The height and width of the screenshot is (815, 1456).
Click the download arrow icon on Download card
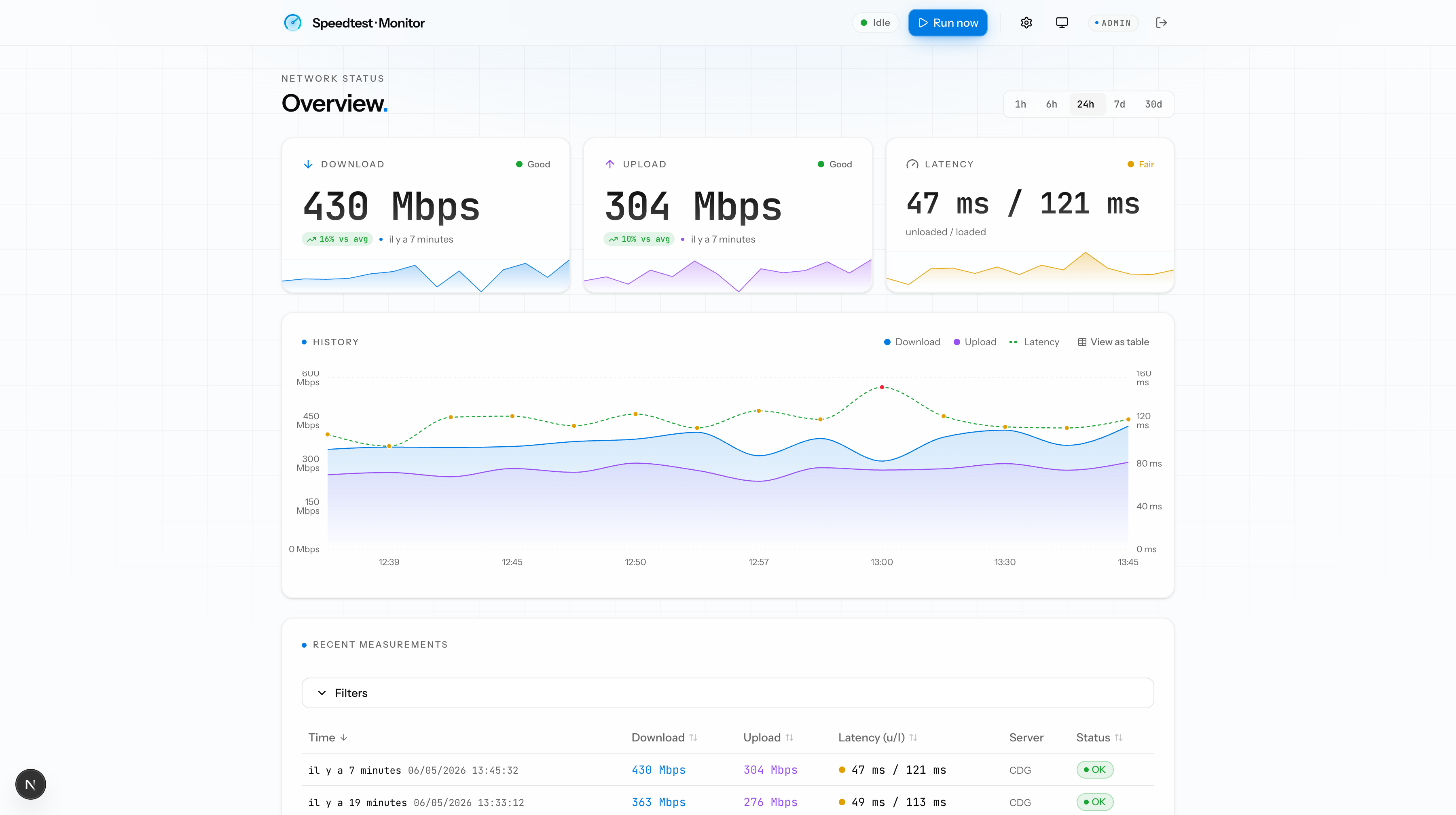click(x=308, y=165)
